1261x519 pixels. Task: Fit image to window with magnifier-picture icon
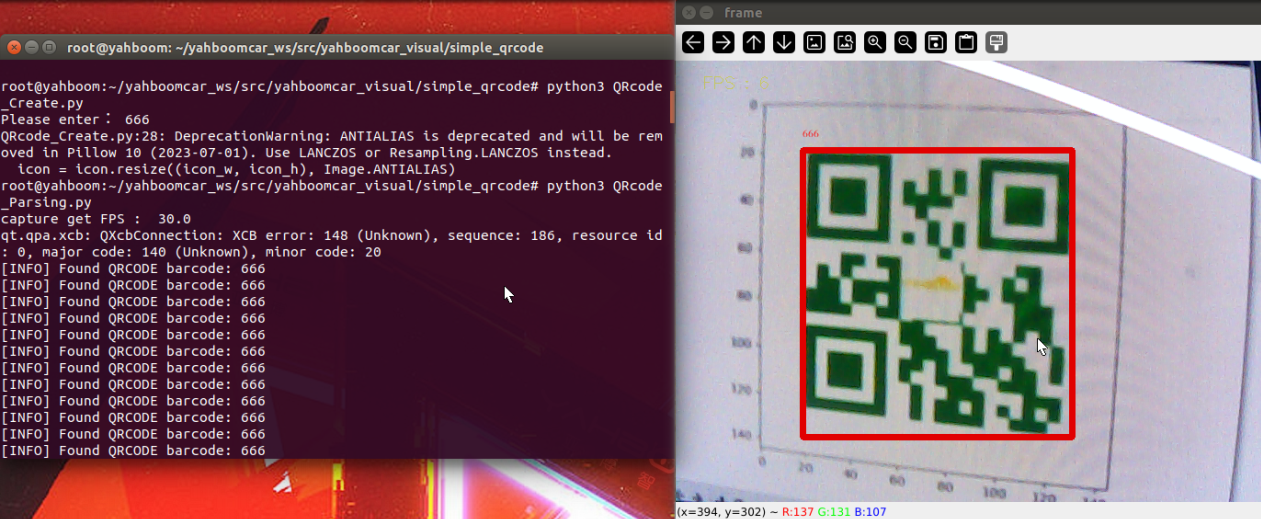click(845, 42)
